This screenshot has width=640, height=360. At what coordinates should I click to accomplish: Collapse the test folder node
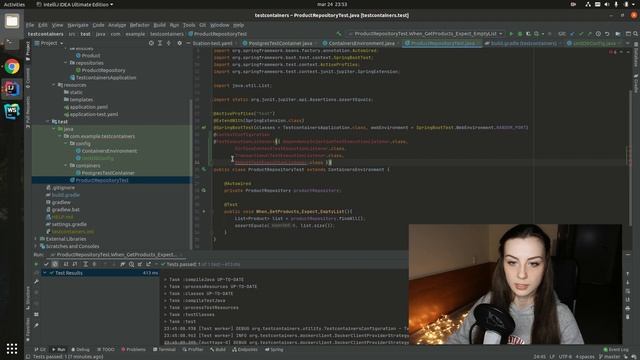(x=48, y=122)
